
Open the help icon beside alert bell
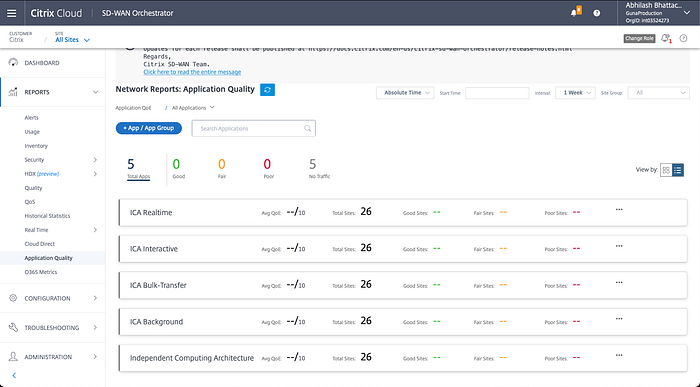(683, 38)
